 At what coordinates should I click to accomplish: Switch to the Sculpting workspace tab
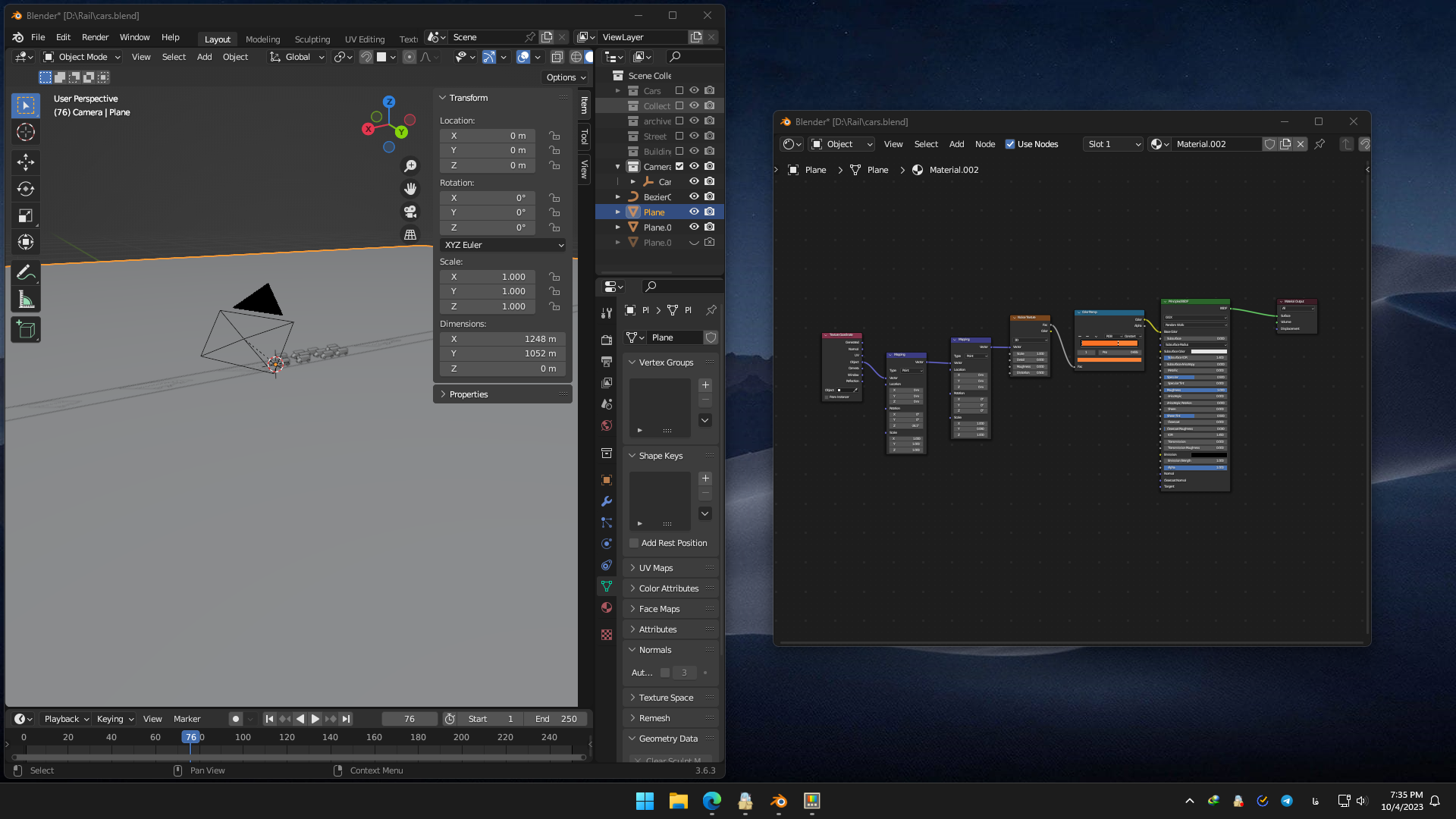tap(312, 39)
